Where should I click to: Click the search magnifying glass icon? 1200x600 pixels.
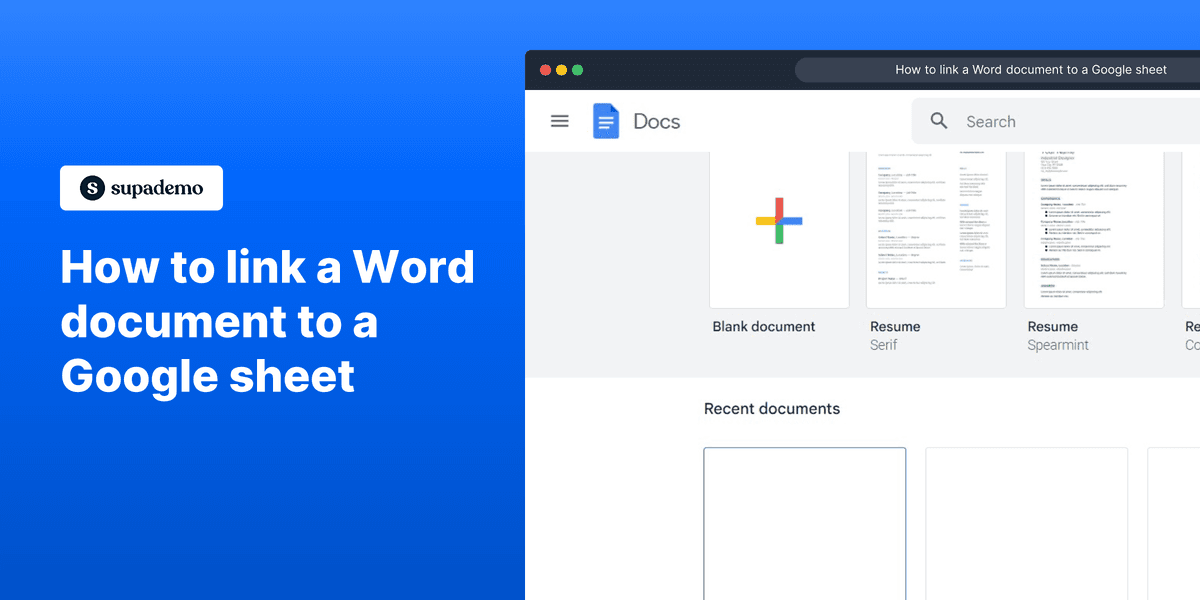[x=939, y=120]
